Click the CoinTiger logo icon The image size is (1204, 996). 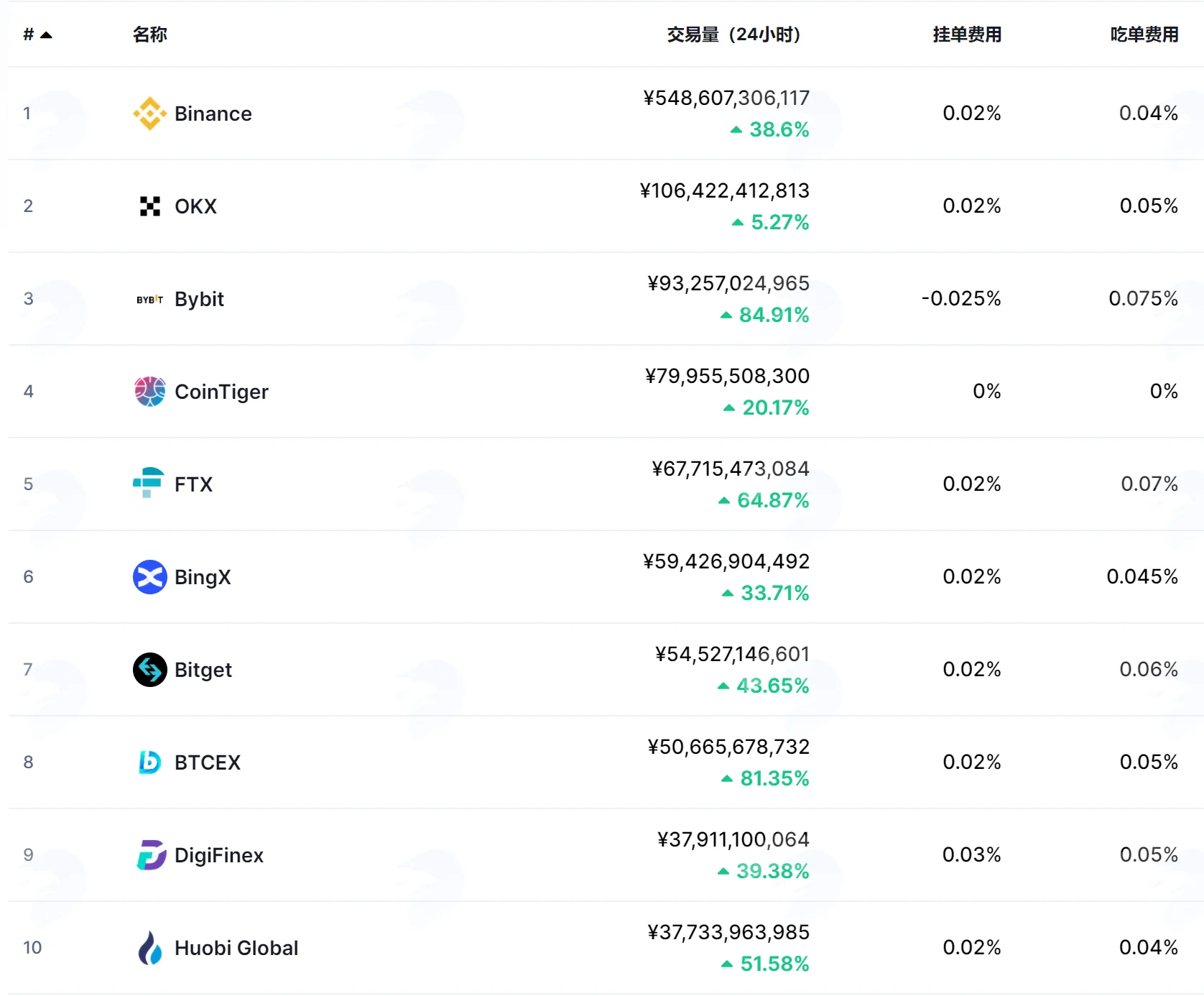(149, 392)
